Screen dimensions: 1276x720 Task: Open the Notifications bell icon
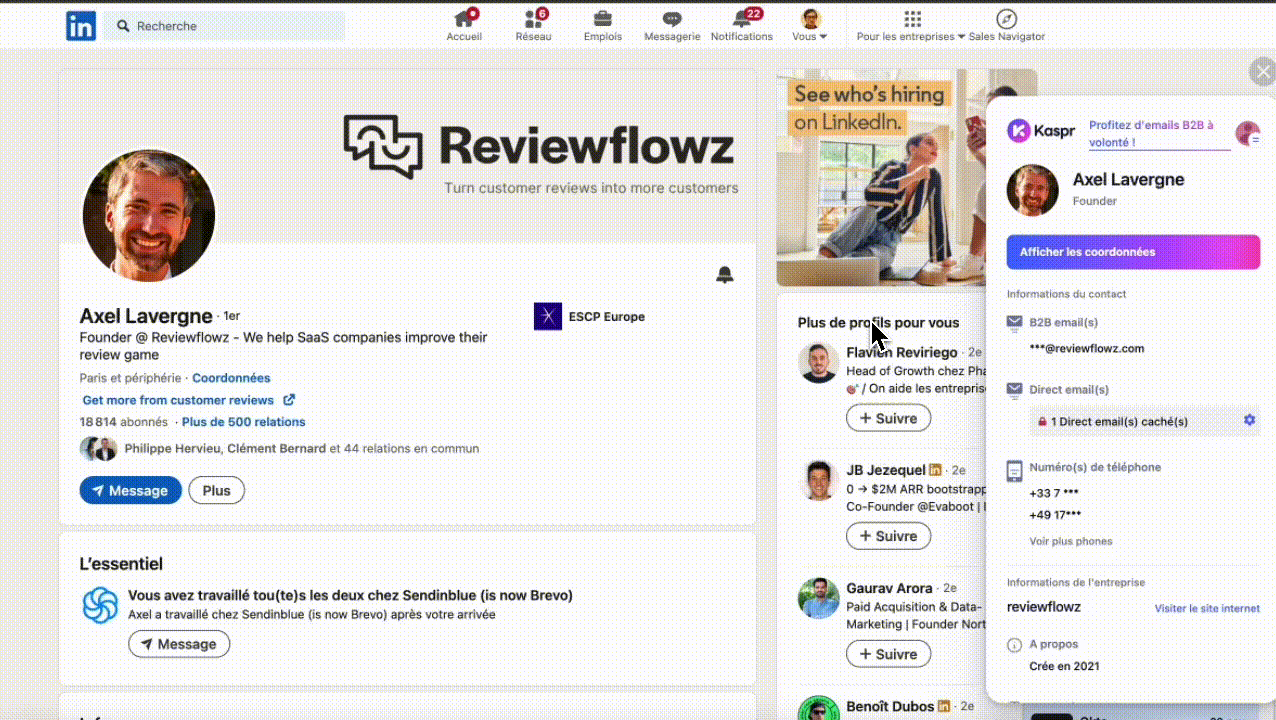[742, 19]
